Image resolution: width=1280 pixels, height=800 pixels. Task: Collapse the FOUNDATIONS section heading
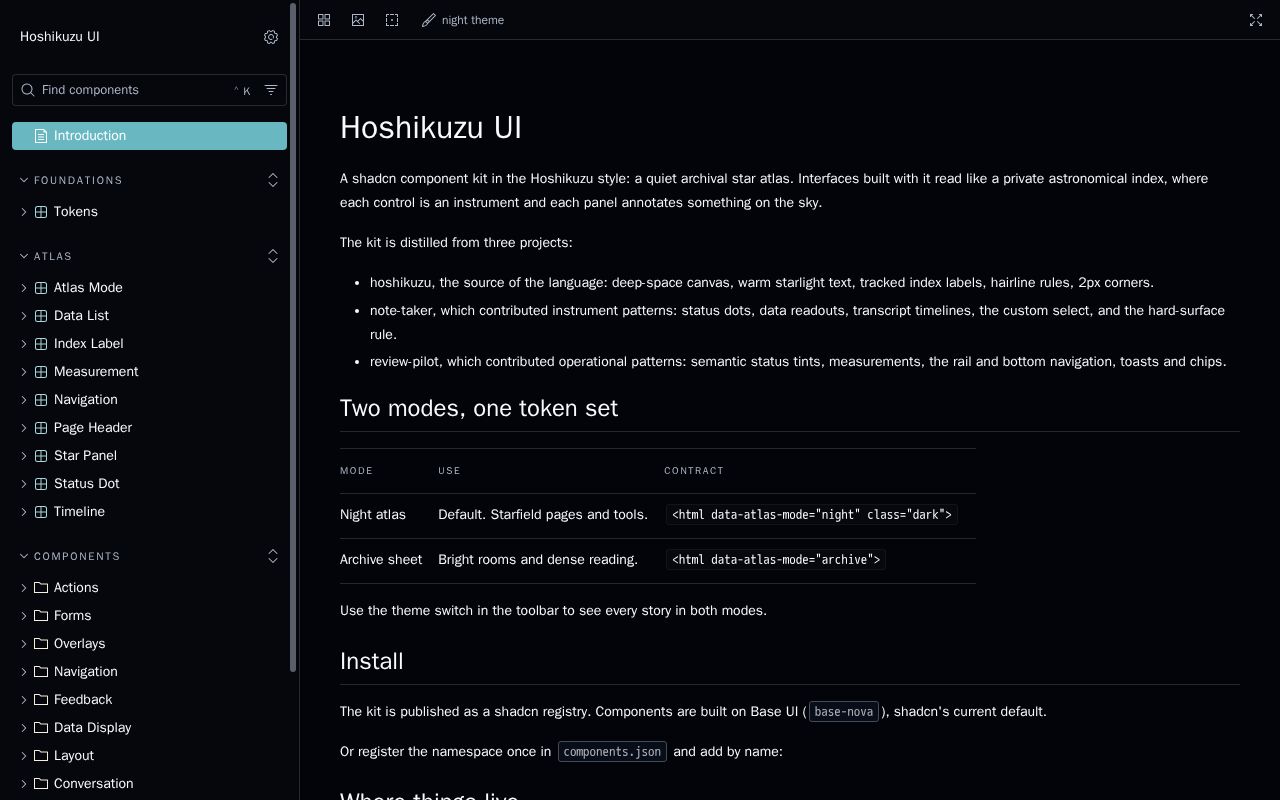(x=71, y=180)
